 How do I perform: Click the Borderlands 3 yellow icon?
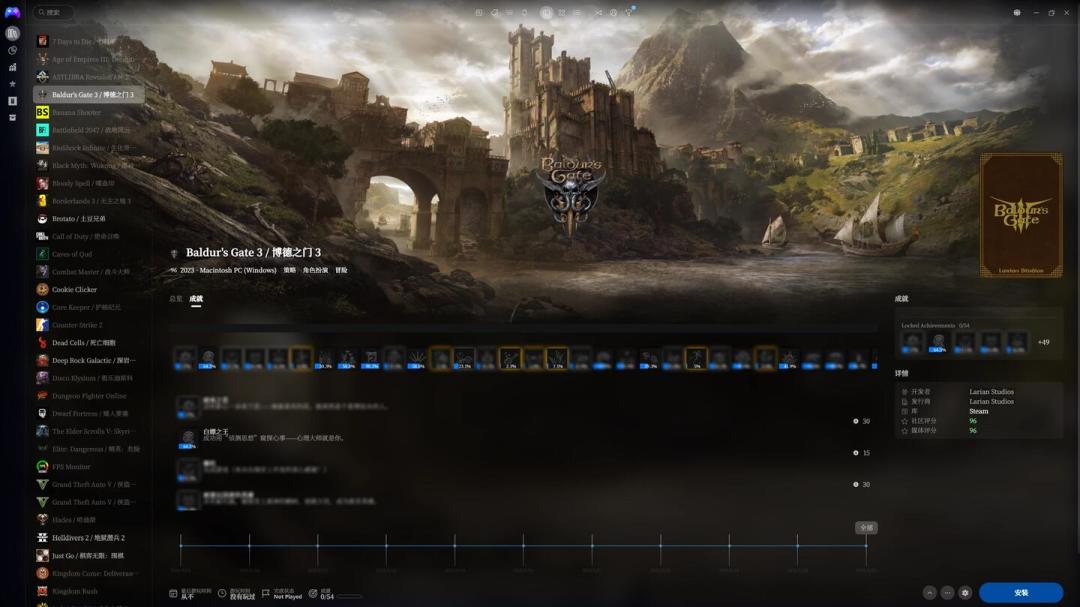tap(42, 200)
